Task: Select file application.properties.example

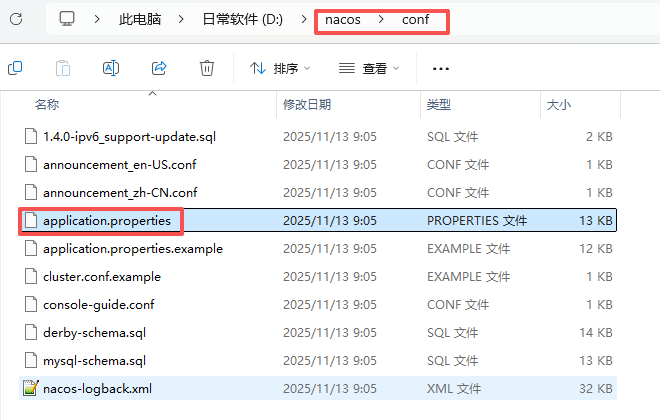Action: pyautogui.click(x=133, y=249)
